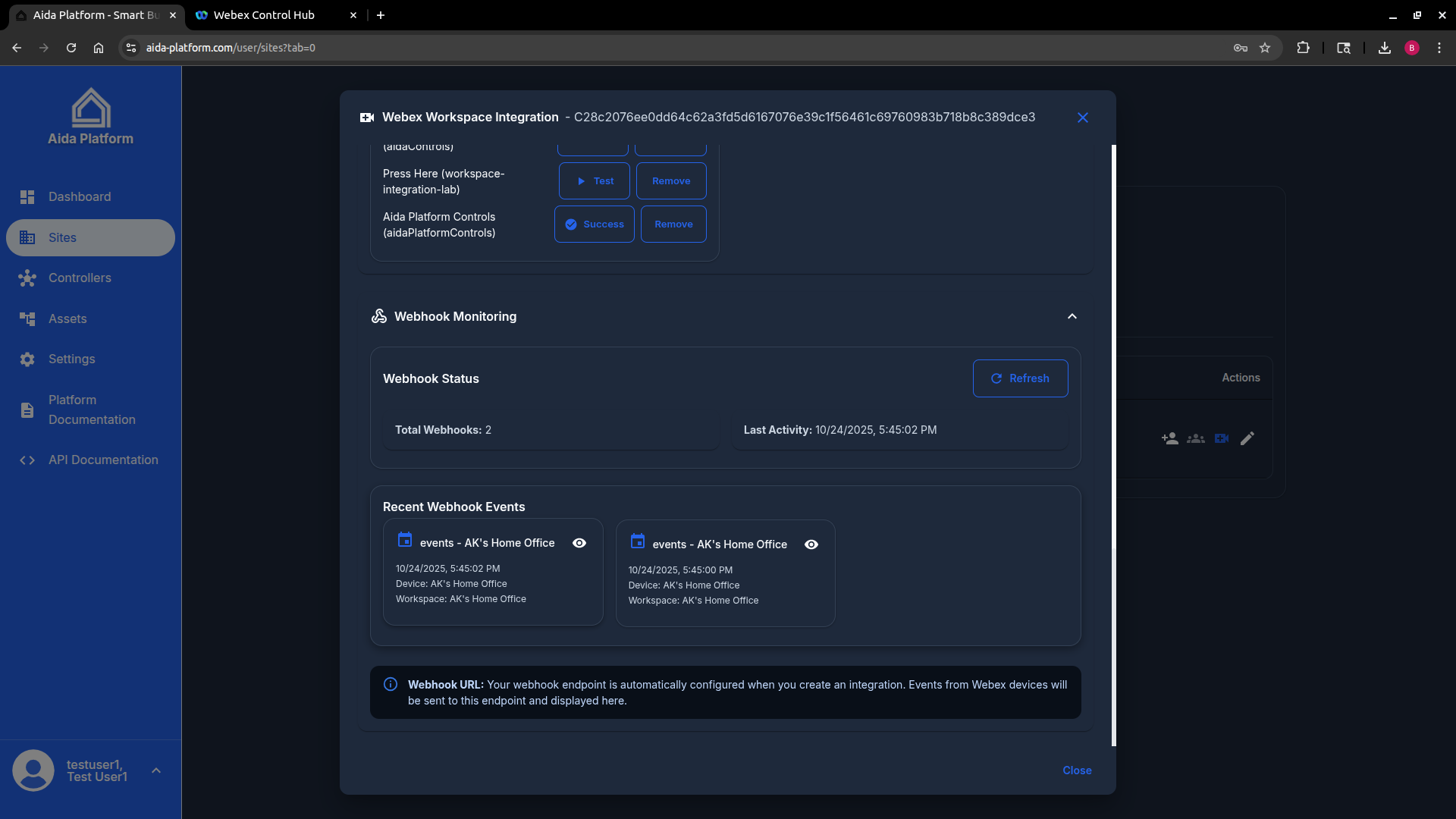This screenshot has height=819, width=1456.
Task: Open API Documentation via the code icon
Action: [x=27, y=460]
